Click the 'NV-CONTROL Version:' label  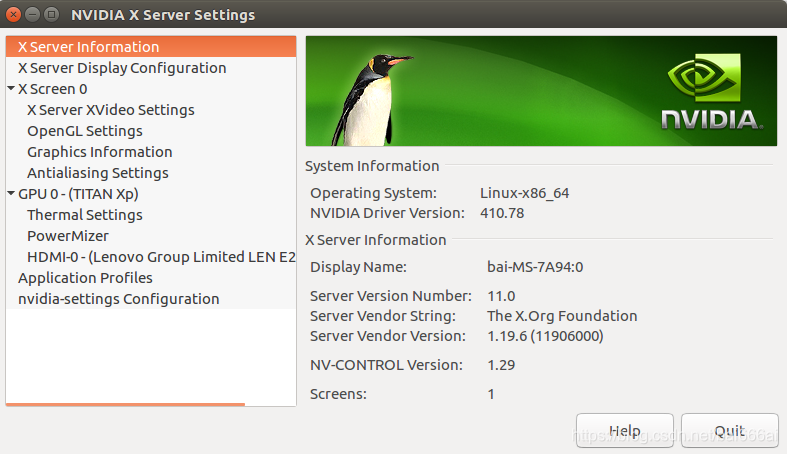tap(386, 365)
